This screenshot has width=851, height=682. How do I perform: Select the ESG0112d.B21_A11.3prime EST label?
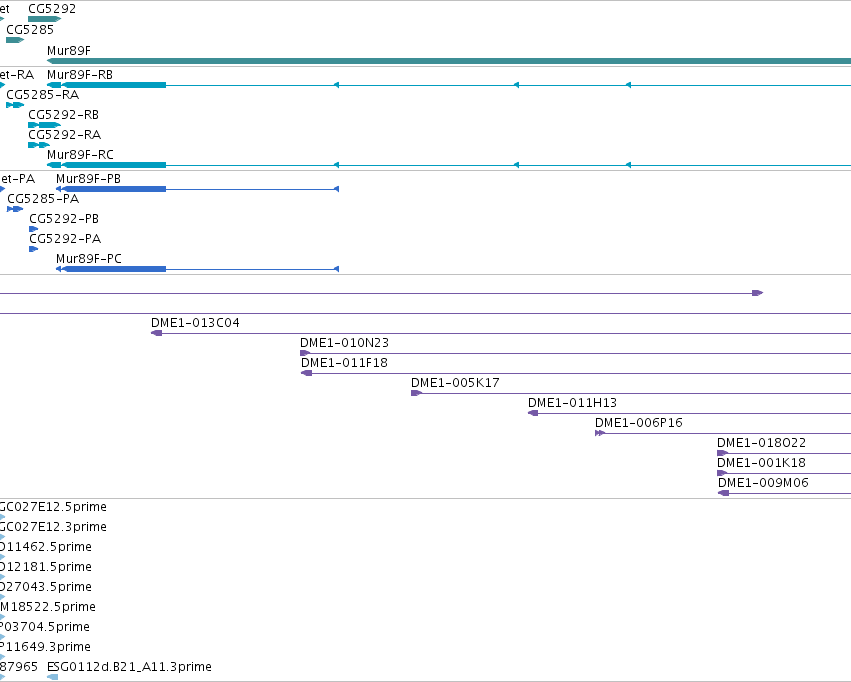pos(129,667)
